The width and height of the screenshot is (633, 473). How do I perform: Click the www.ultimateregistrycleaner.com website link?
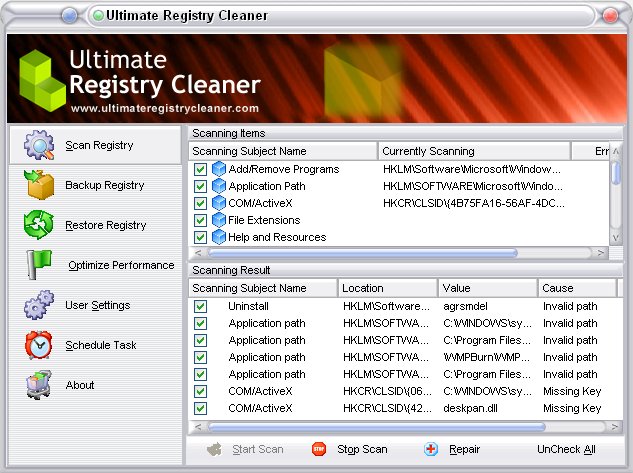click(x=165, y=108)
